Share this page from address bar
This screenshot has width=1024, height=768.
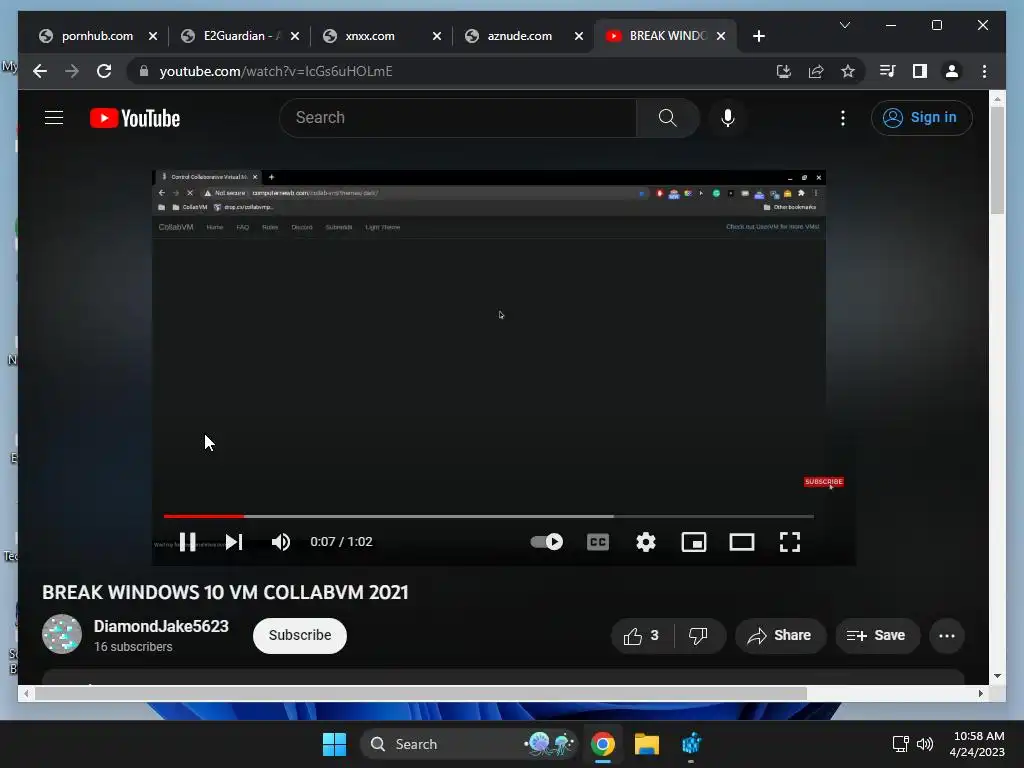[816, 71]
